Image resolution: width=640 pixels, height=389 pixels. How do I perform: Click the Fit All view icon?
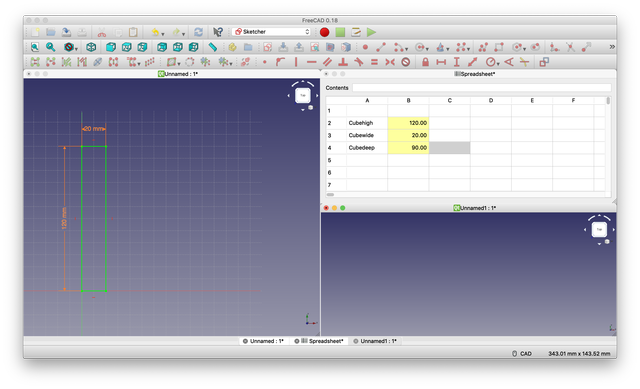click(35, 47)
